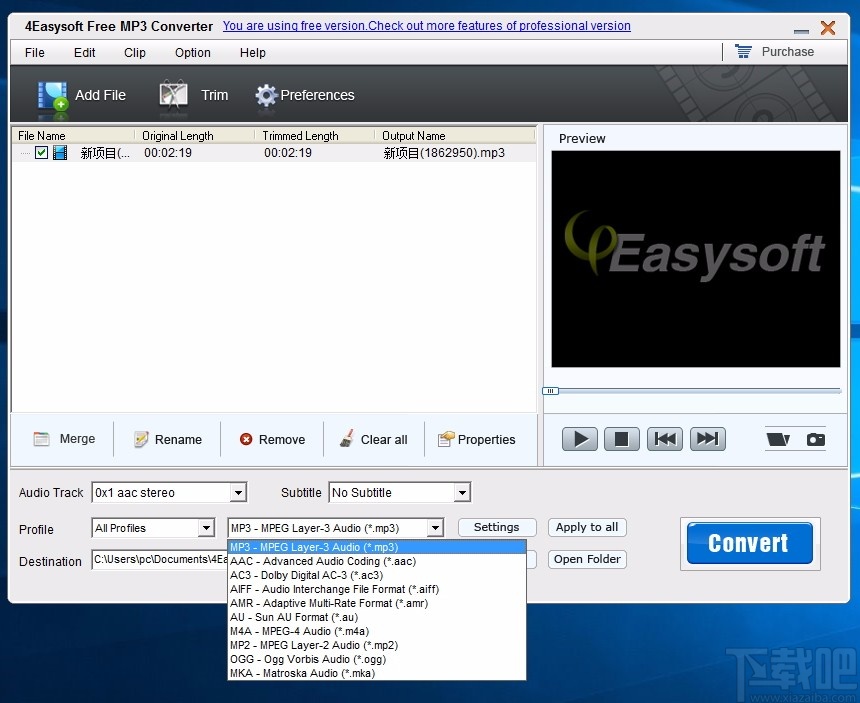This screenshot has height=703, width=860.
Task: Open the Audio Track dropdown
Action: tap(237, 492)
